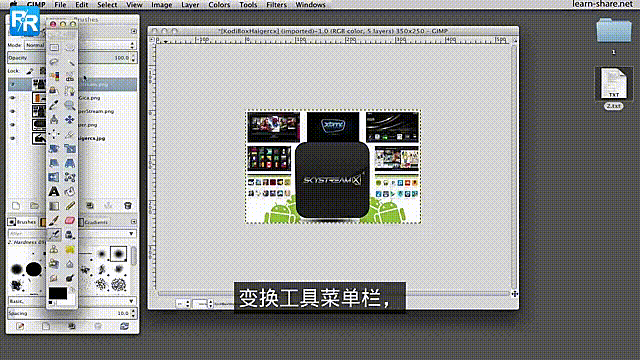Choose the Paintbrush tool

[x=54, y=220]
